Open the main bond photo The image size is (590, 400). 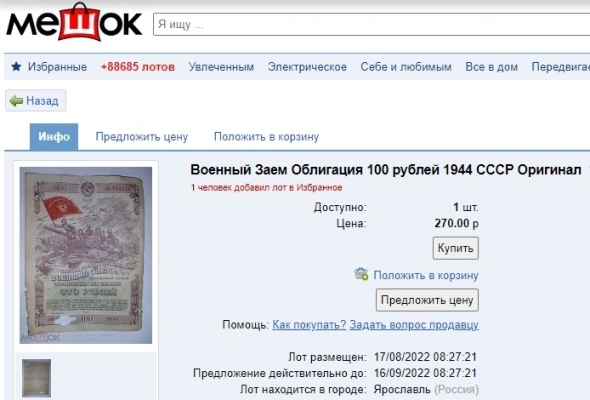[86, 255]
